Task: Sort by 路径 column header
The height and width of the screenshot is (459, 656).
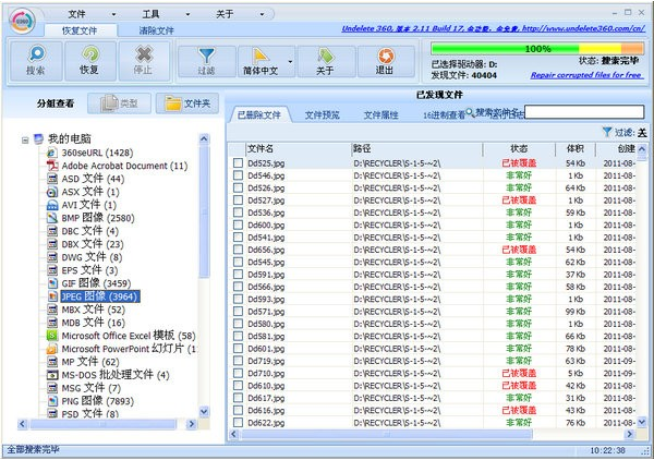Action: (417, 149)
